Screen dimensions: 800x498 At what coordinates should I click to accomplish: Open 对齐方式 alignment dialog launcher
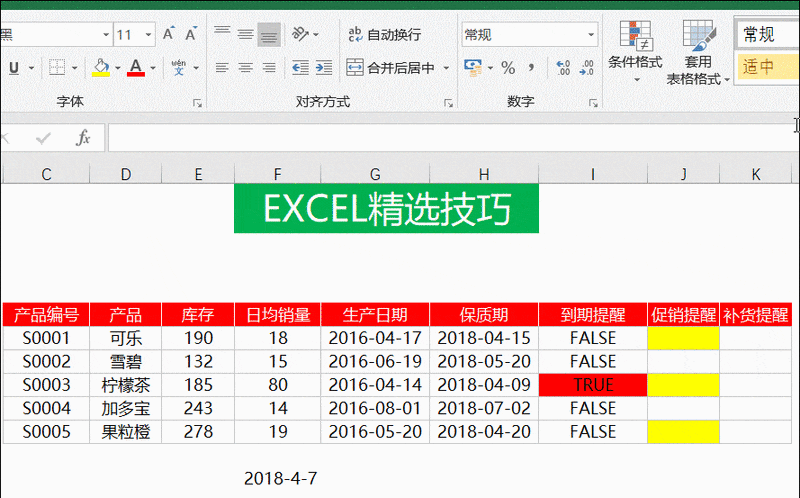pyautogui.click(x=448, y=104)
